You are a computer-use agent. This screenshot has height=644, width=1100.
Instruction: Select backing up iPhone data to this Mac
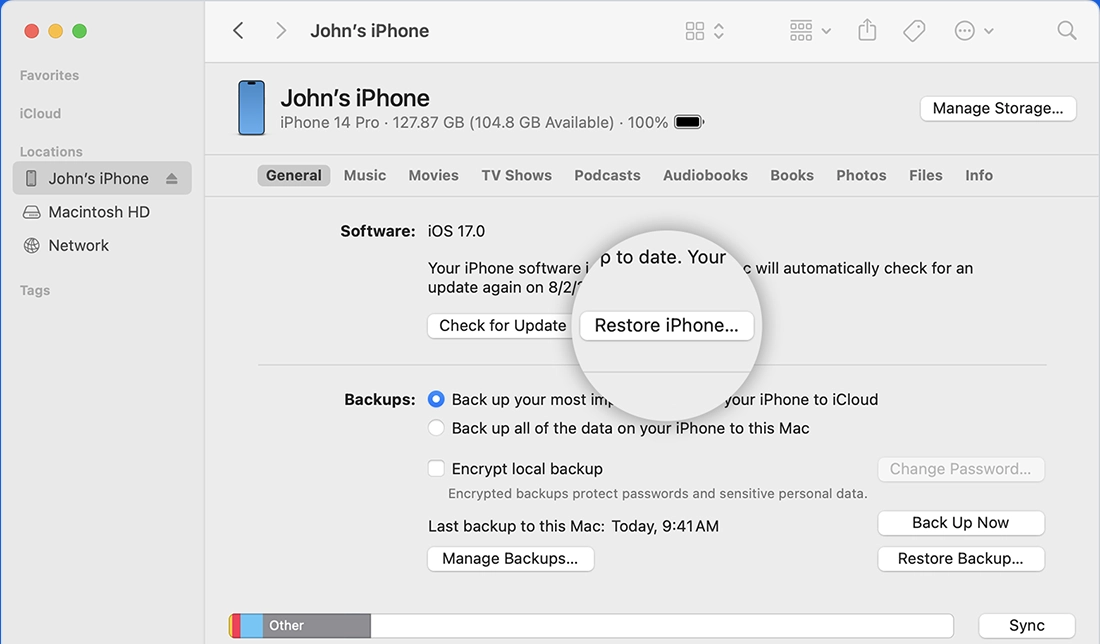coord(436,428)
